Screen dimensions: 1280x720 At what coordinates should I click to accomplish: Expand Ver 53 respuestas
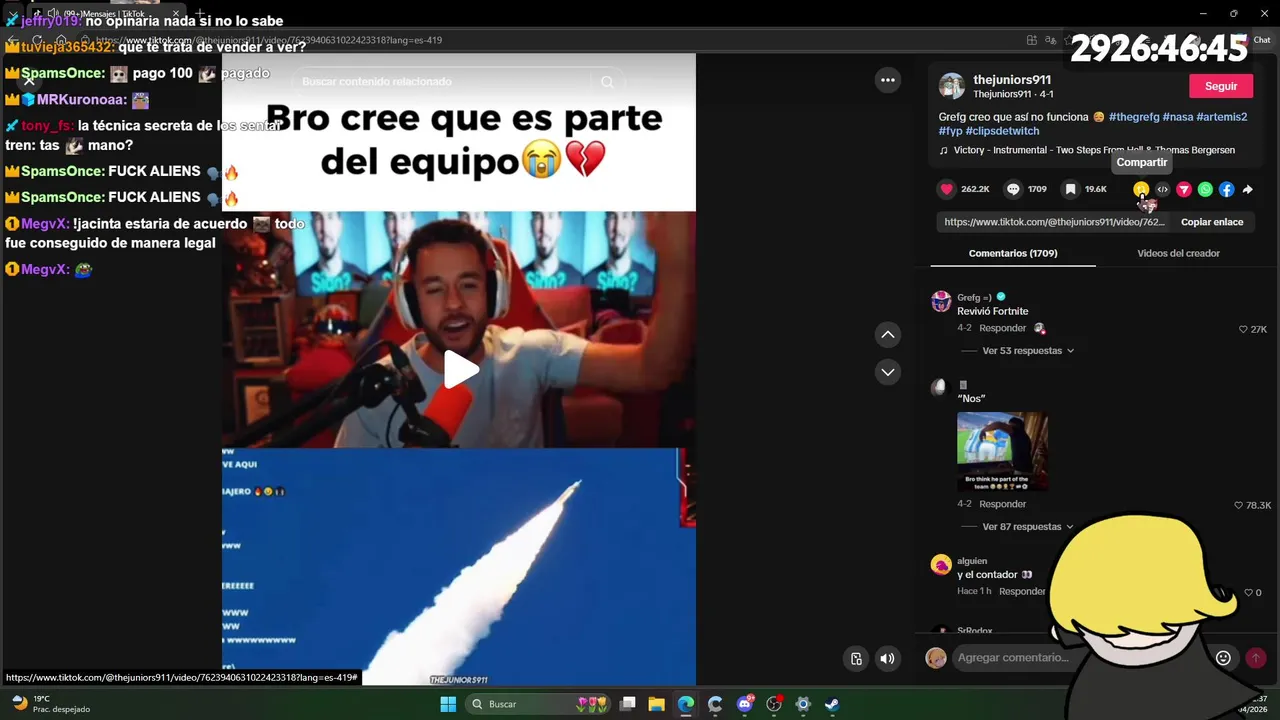[1028, 351]
